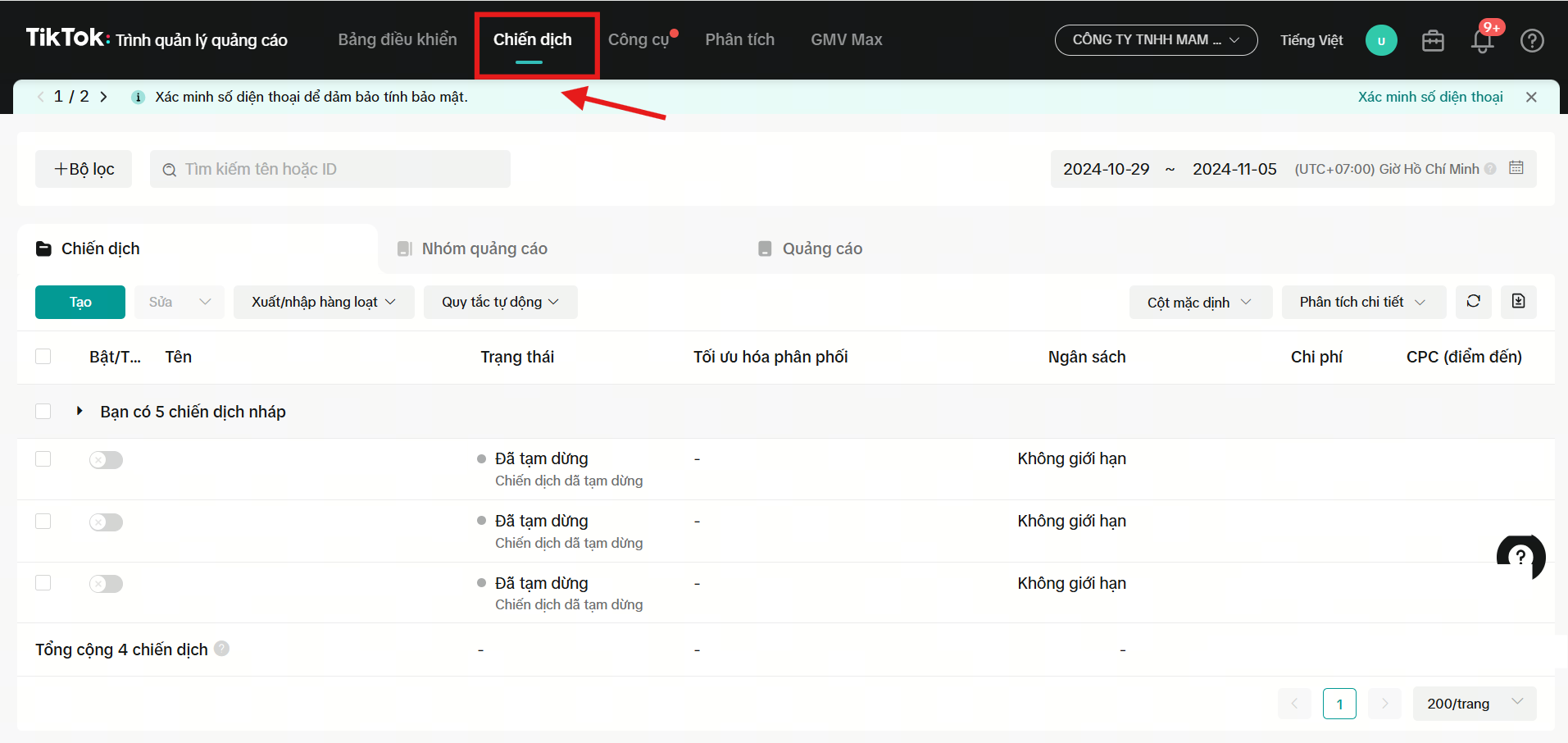
Task: Click Tối ưu hóa phân phối column header
Action: pyautogui.click(x=770, y=357)
